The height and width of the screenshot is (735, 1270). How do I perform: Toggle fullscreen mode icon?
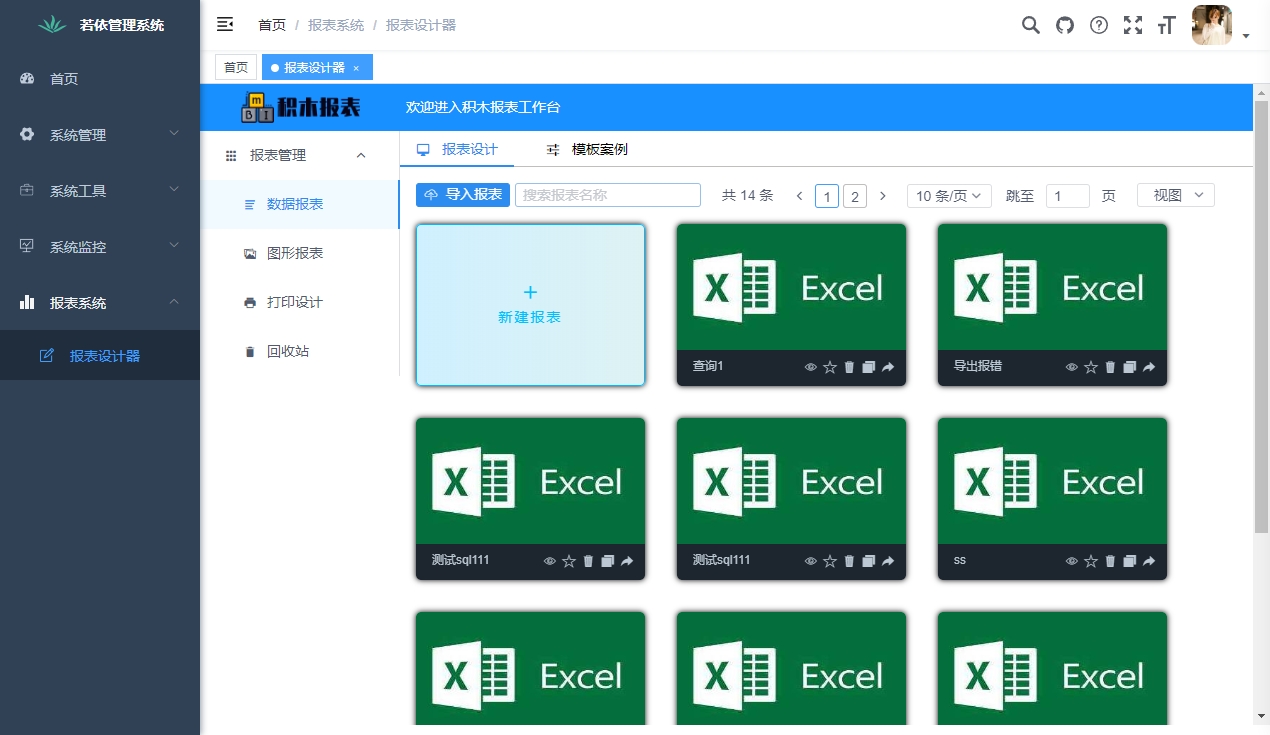(x=1133, y=25)
